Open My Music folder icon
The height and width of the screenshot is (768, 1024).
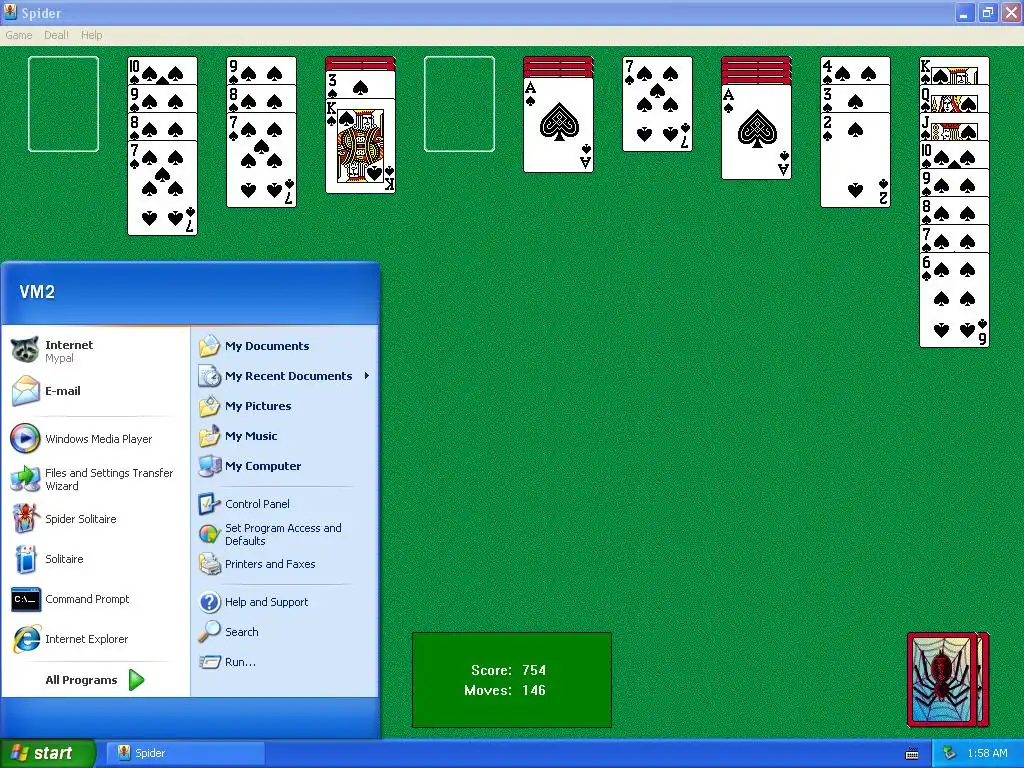[210, 436]
